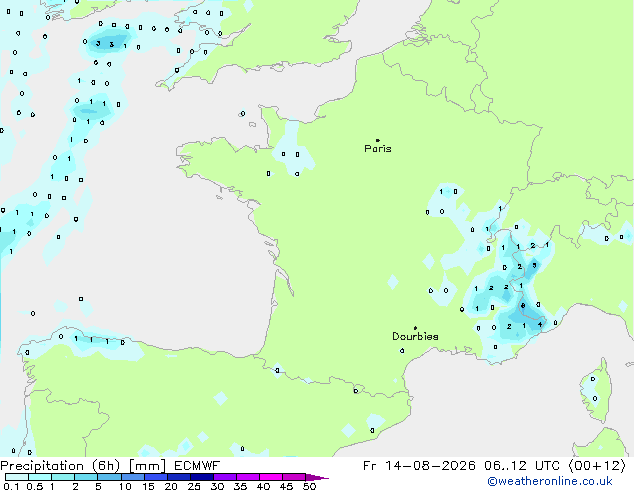Screen dimensions: 634x490
Task: Select the 0.5–1 mm legend color swatch
Action: pyautogui.click(x=40, y=477)
